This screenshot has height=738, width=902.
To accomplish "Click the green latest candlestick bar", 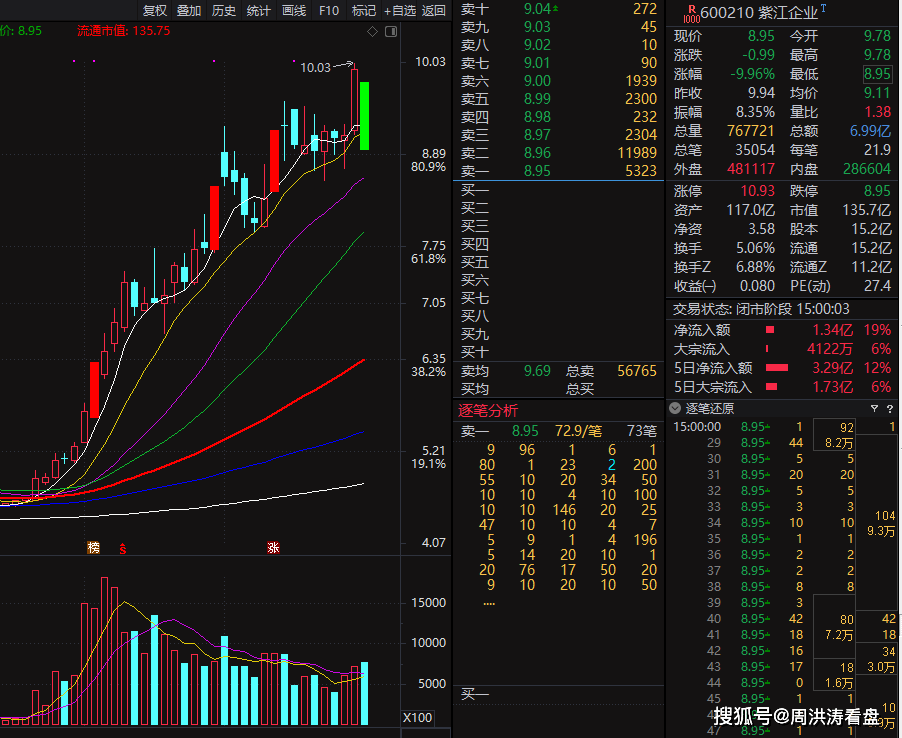I will pos(364,116).
